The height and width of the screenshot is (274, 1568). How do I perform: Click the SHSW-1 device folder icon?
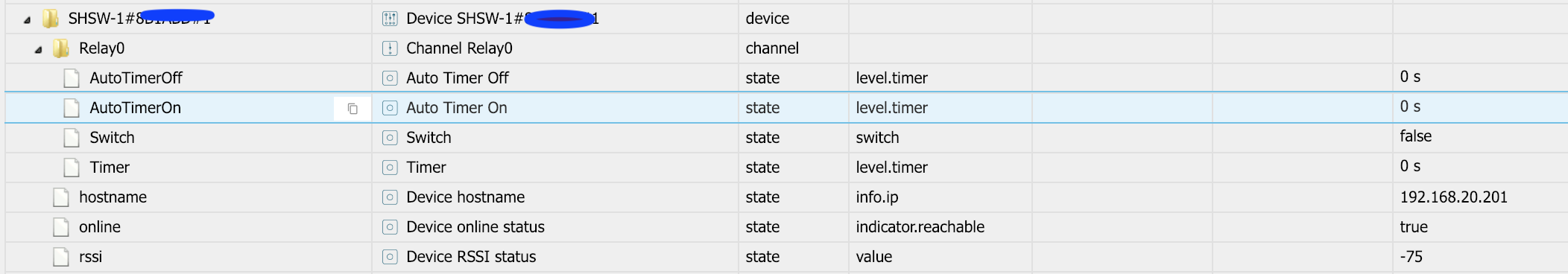[x=51, y=19]
